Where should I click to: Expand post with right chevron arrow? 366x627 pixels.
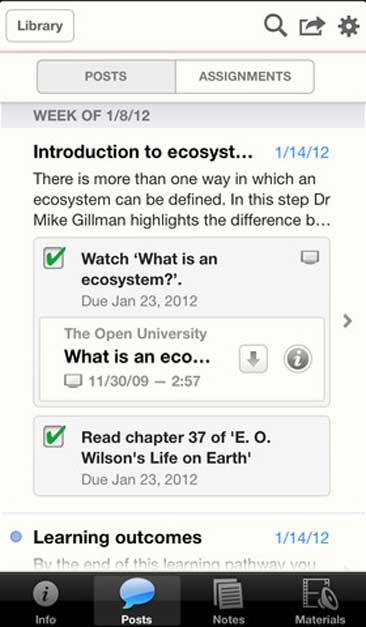click(348, 321)
